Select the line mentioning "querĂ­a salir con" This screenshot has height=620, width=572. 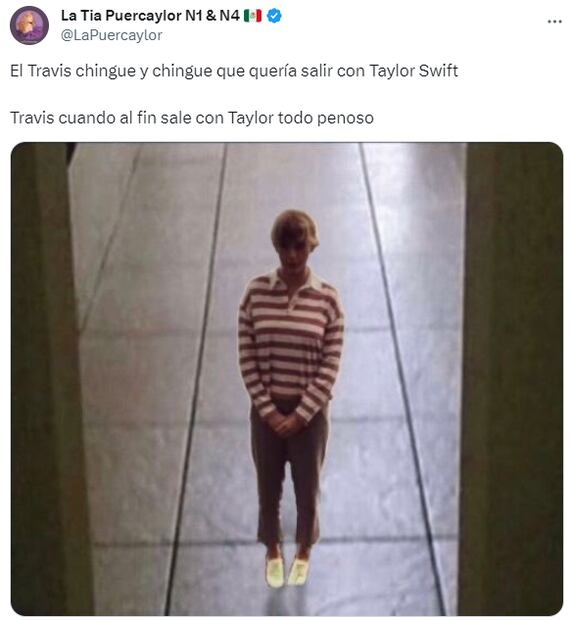[234, 71]
